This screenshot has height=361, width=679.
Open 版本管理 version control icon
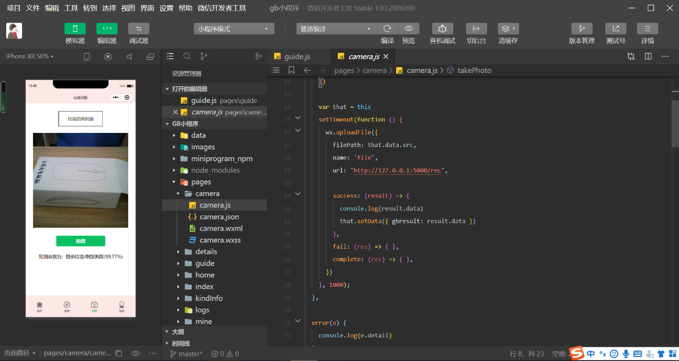point(582,29)
